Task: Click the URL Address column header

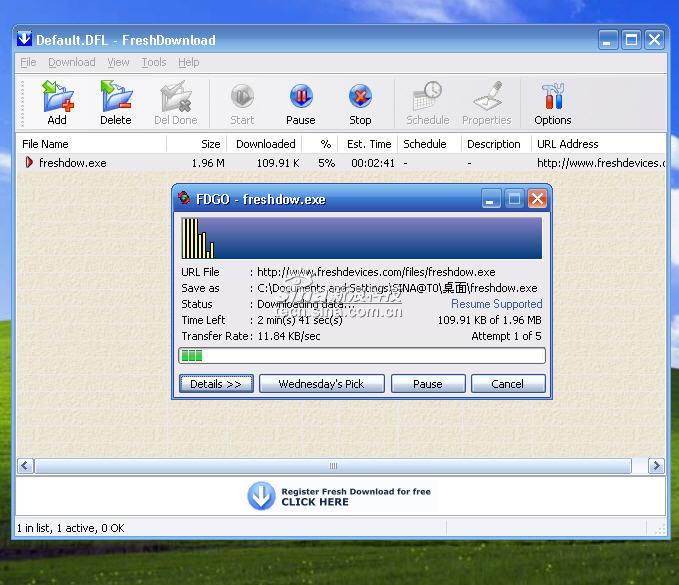Action: coord(599,144)
